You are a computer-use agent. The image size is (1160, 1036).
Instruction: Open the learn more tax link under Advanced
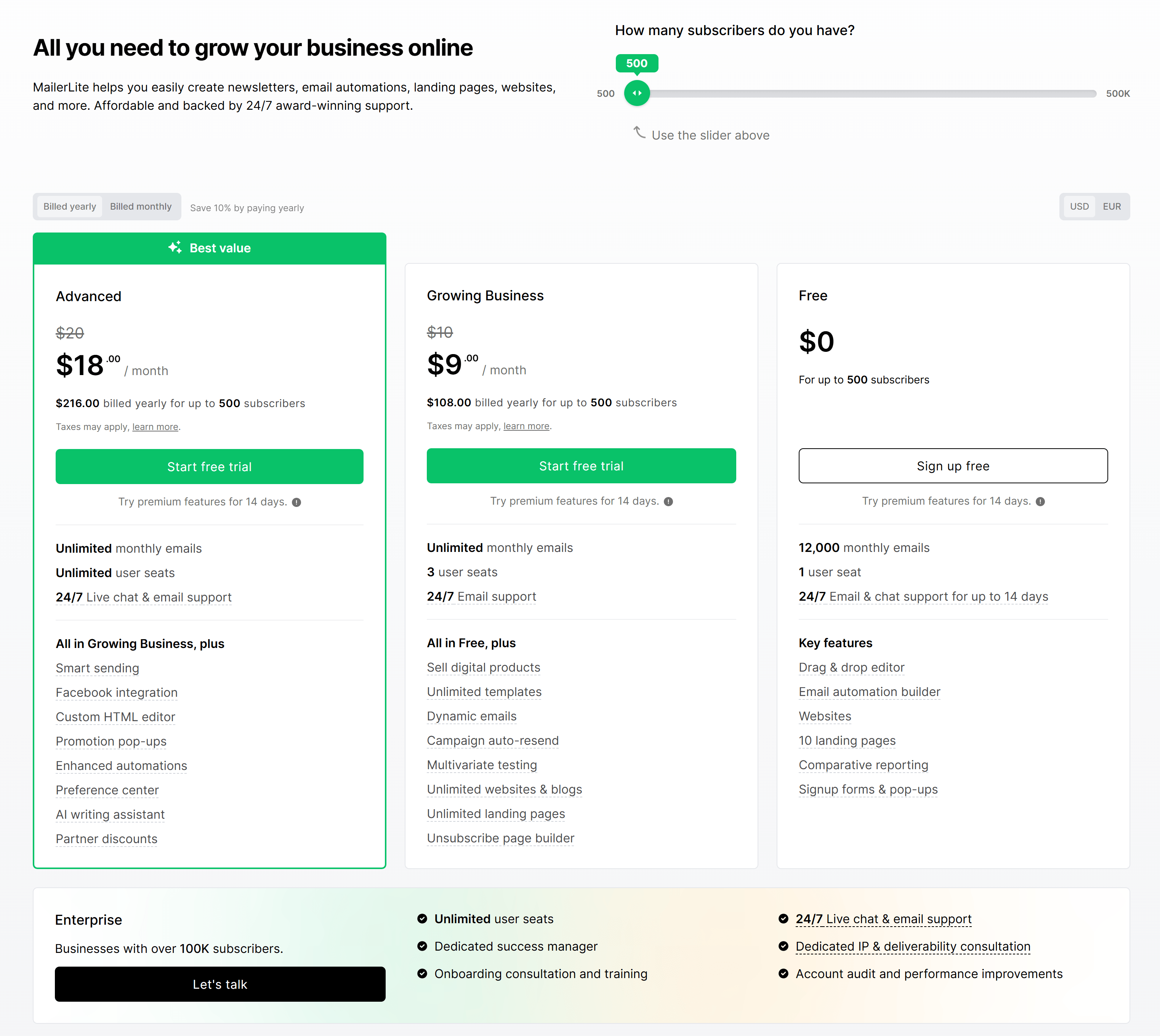click(x=155, y=427)
